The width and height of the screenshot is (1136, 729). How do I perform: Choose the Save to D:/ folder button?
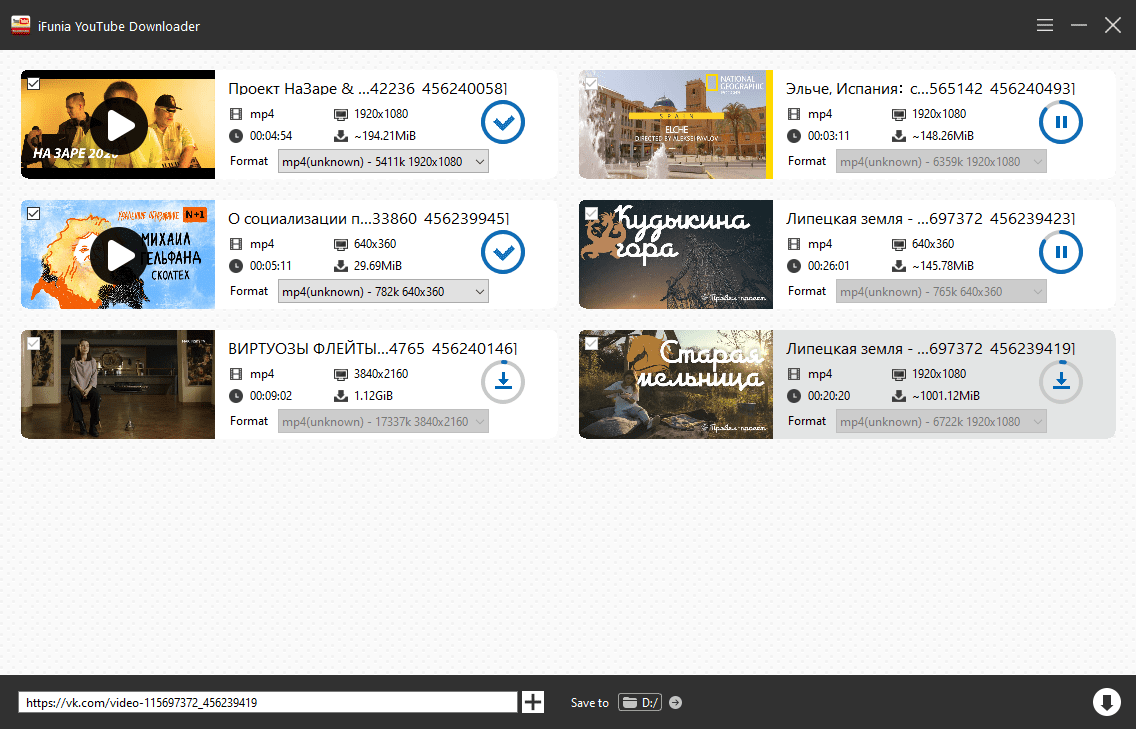click(640, 703)
